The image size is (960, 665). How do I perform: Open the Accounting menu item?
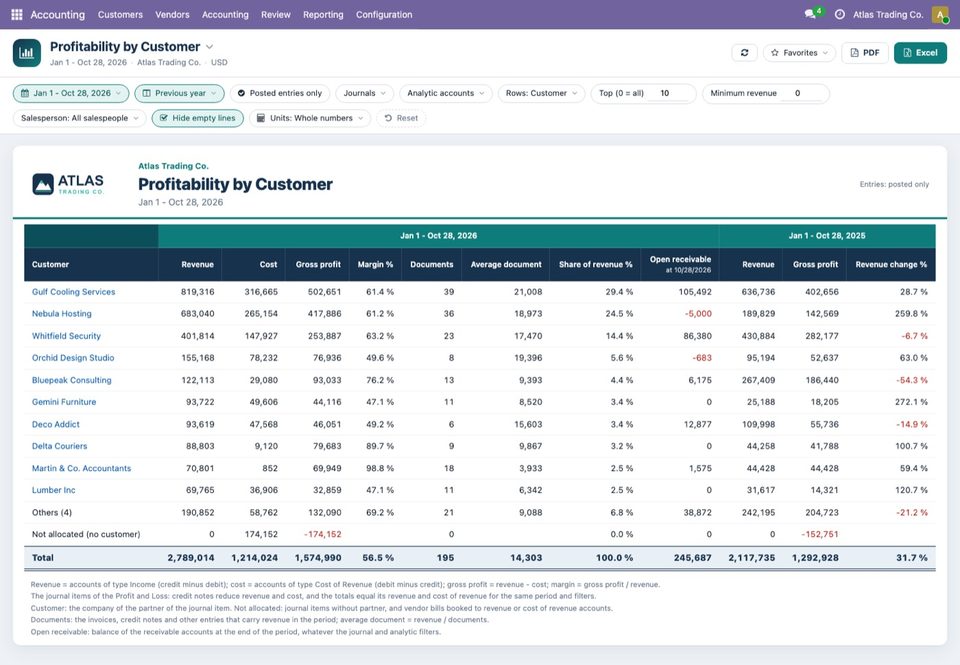click(x=225, y=15)
